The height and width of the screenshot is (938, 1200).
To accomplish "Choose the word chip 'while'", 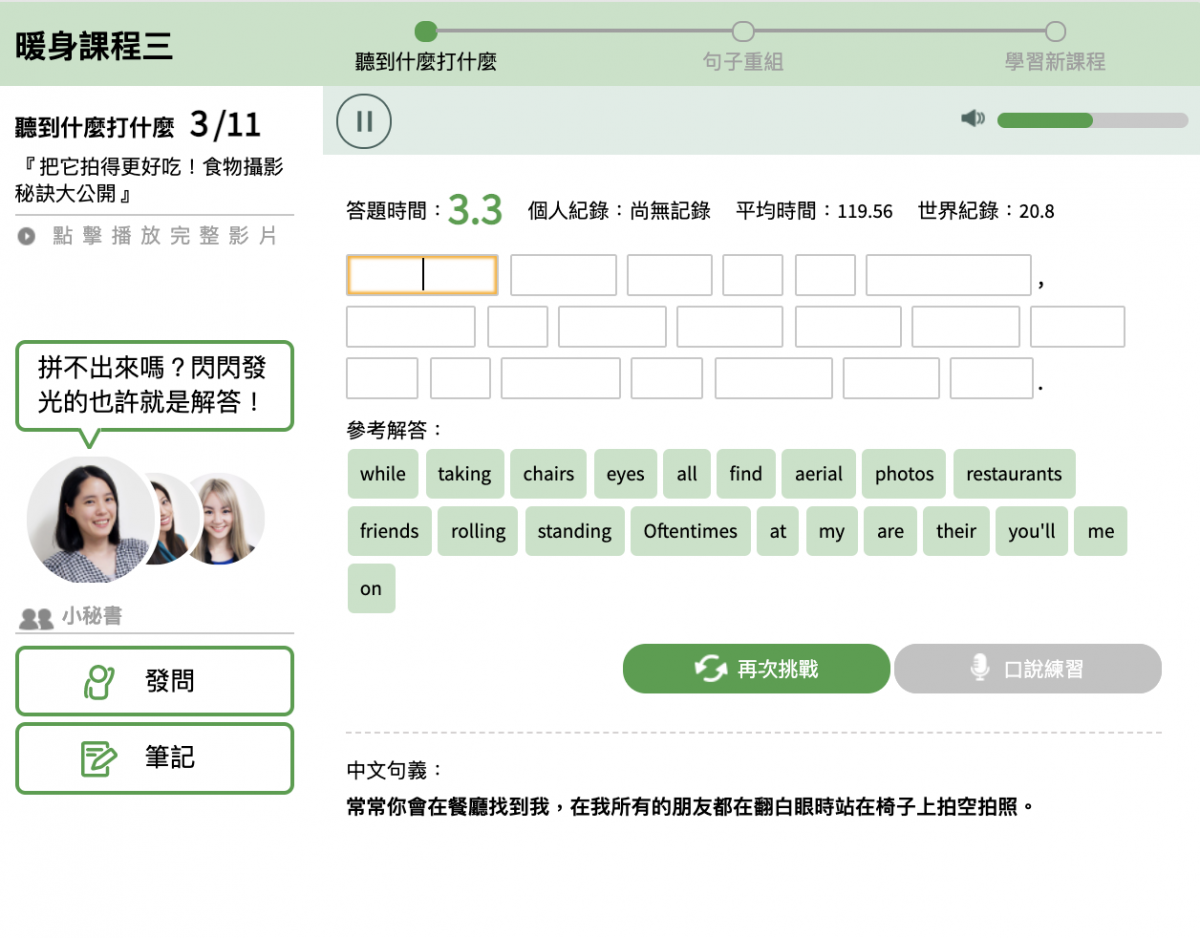I will [383, 474].
